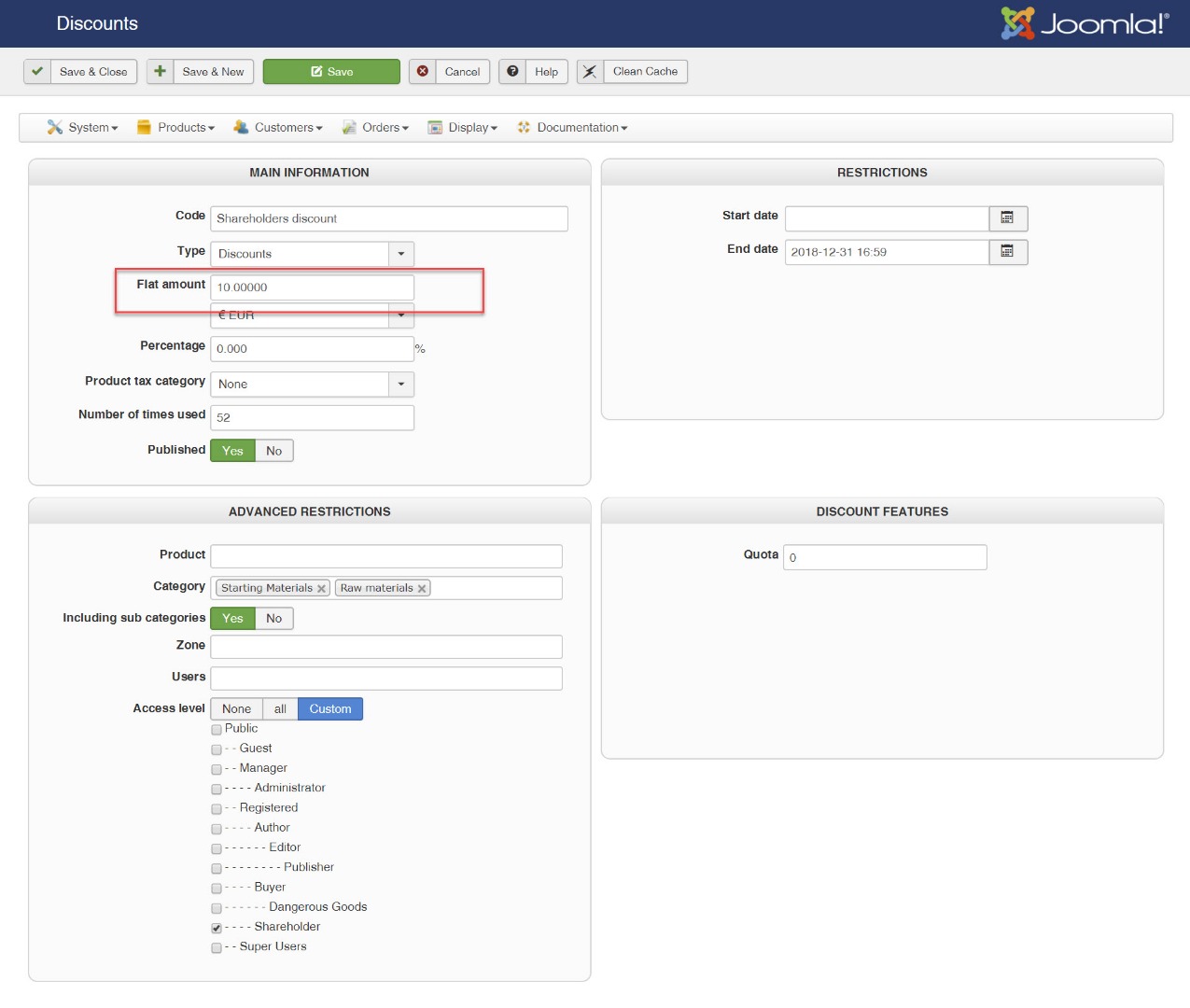This screenshot has height=1008, width=1190.
Task: Open the System menu
Action: 83,128
